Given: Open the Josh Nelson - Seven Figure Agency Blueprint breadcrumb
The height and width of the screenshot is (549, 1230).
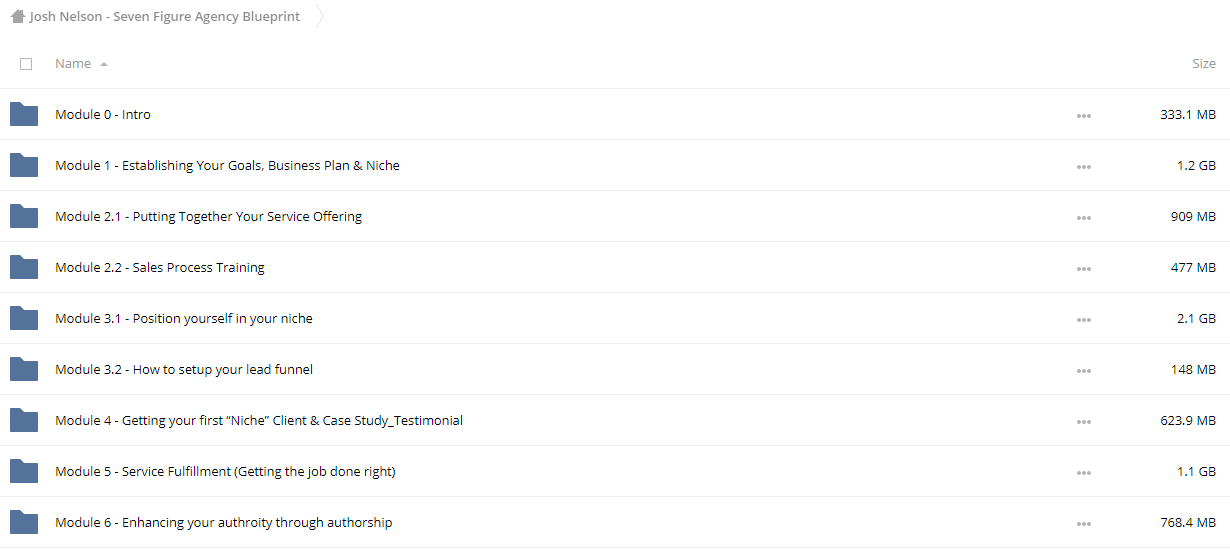Looking at the screenshot, I should pyautogui.click(x=165, y=16).
